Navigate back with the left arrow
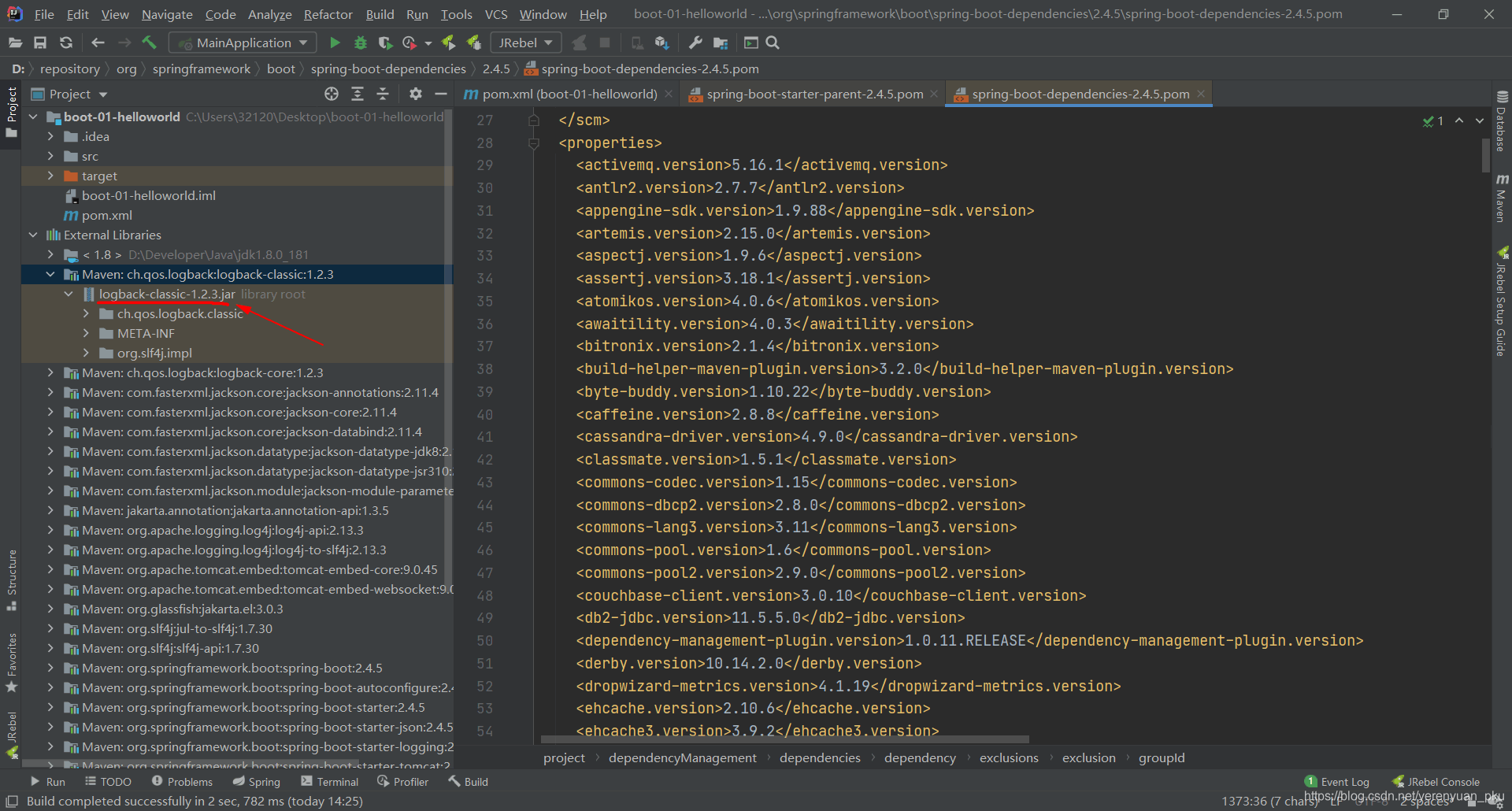The width and height of the screenshot is (1512, 811). pos(98,43)
